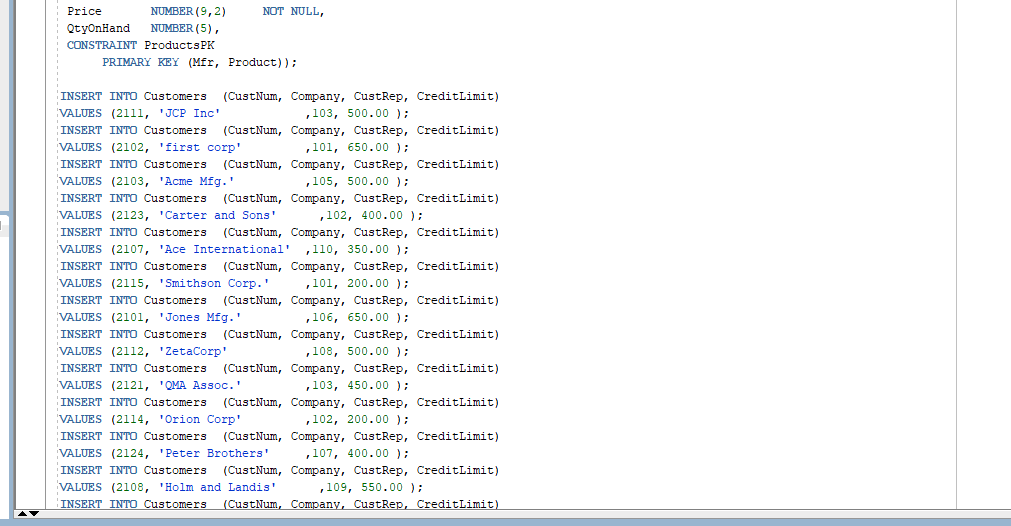Click the 'JCP Inc' company string
The height and width of the screenshot is (526, 1011).
click(190, 113)
